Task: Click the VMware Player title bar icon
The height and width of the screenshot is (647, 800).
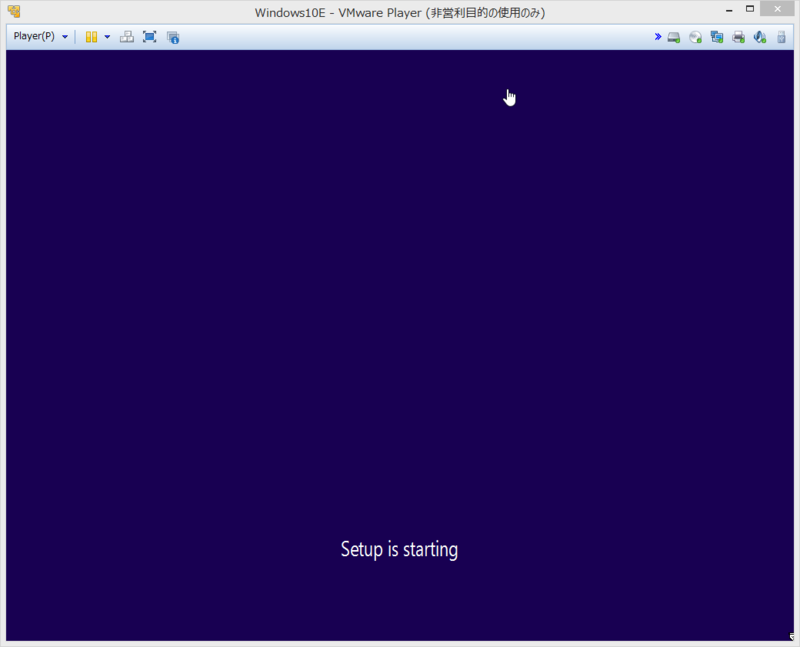Action: 14,11
